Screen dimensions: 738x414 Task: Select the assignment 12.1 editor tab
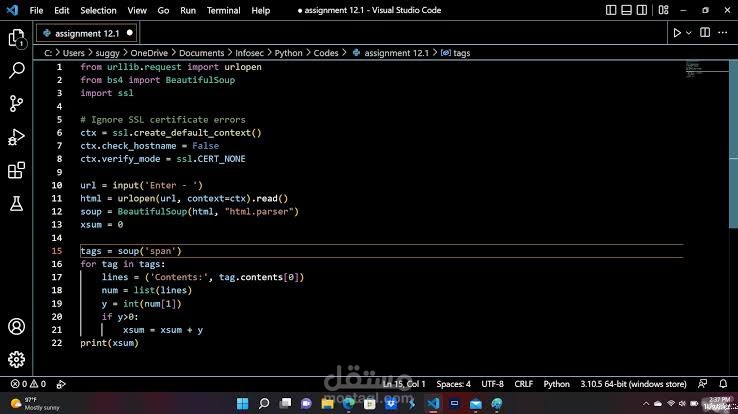tap(87, 33)
